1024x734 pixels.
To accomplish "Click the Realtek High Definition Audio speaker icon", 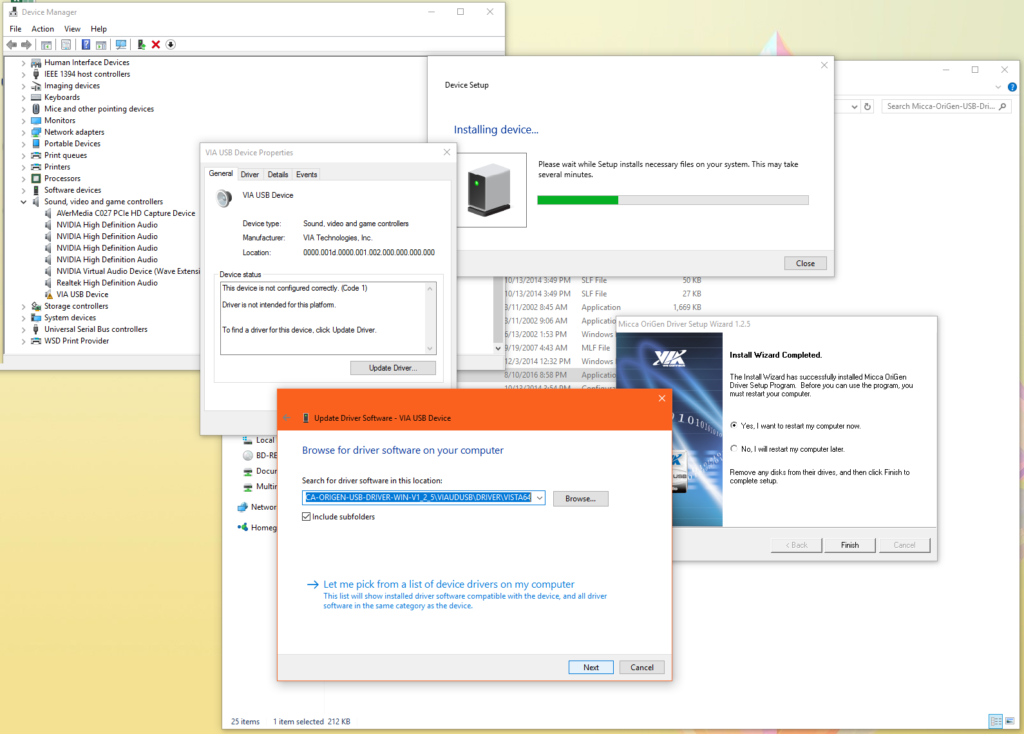I will [x=48, y=283].
